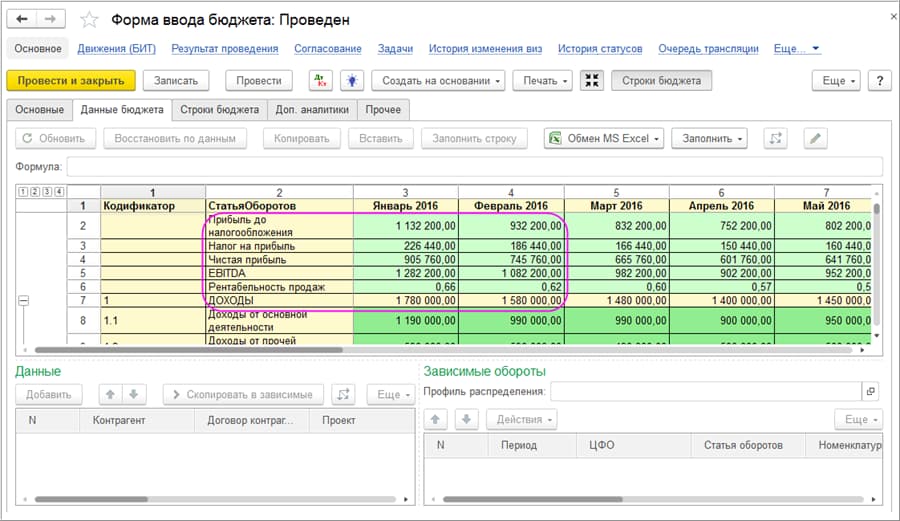
Task: Switch to the Доп. аналитики tab
Action: (312, 110)
